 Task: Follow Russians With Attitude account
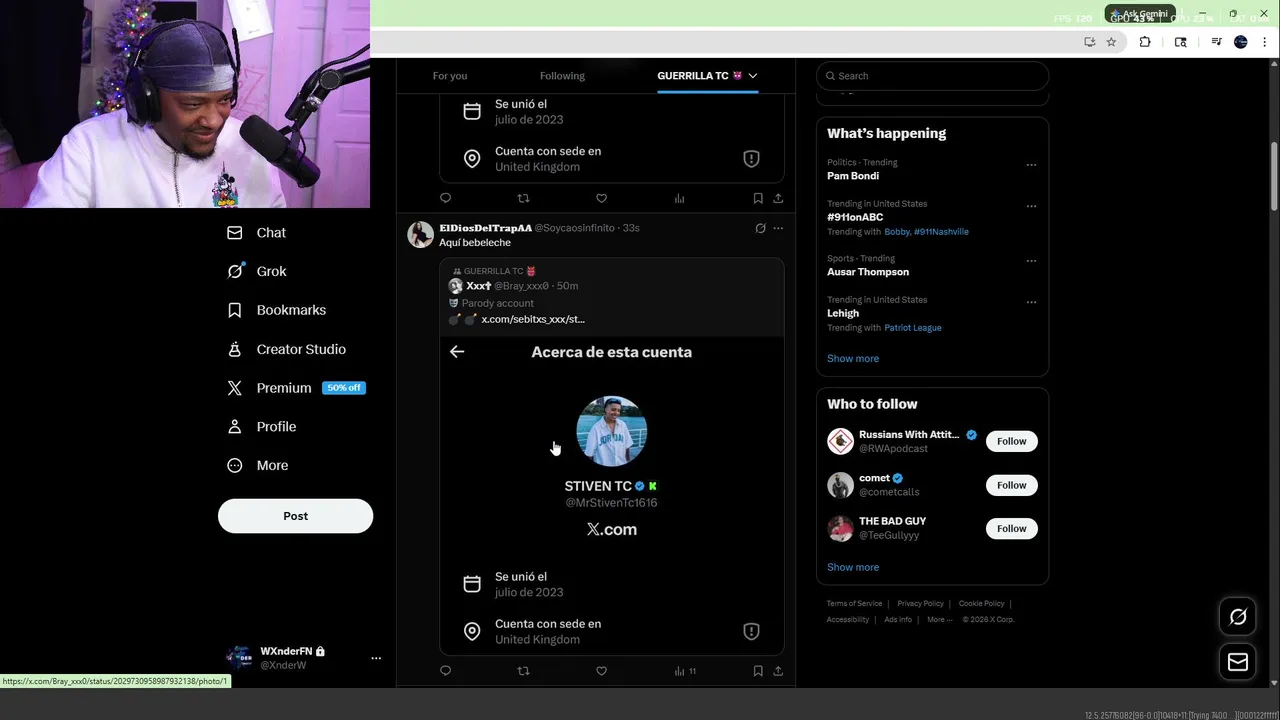[x=1012, y=441]
